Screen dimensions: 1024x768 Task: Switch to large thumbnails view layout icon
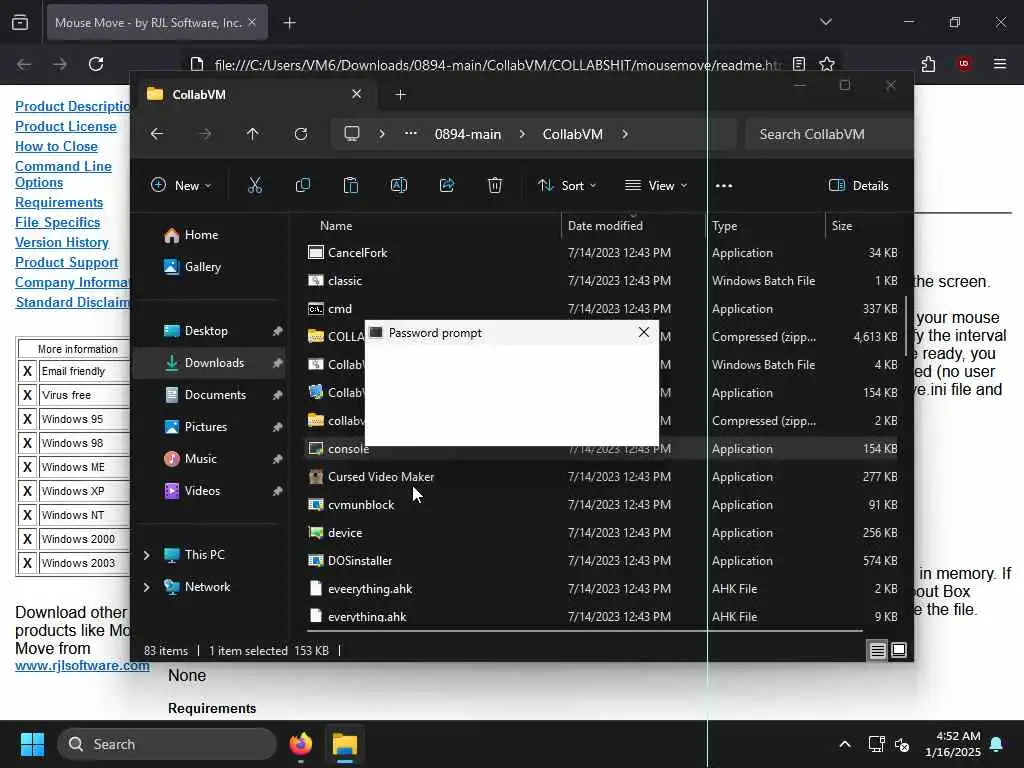[899, 650]
